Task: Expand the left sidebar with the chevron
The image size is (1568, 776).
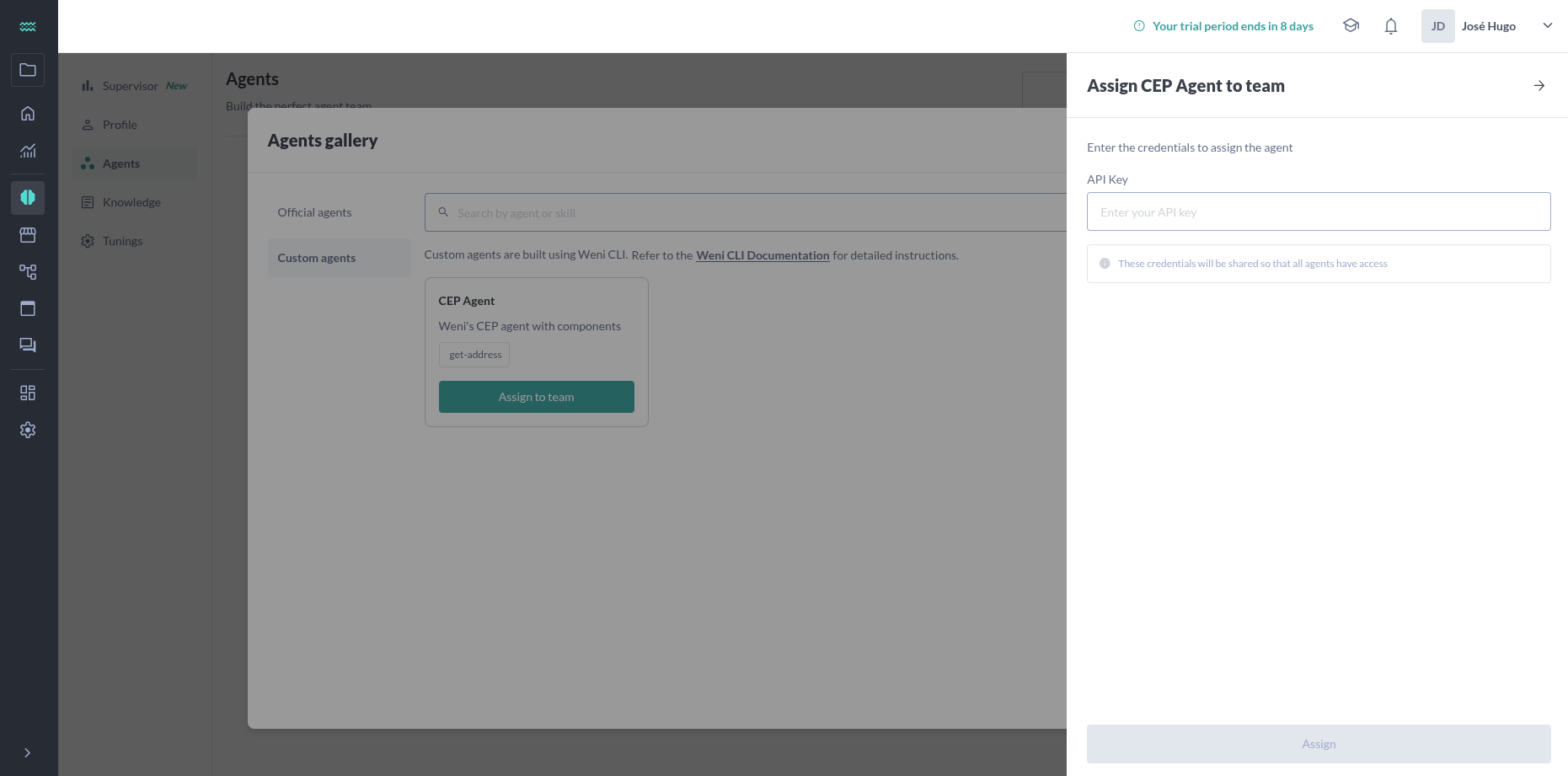Action: click(28, 753)
